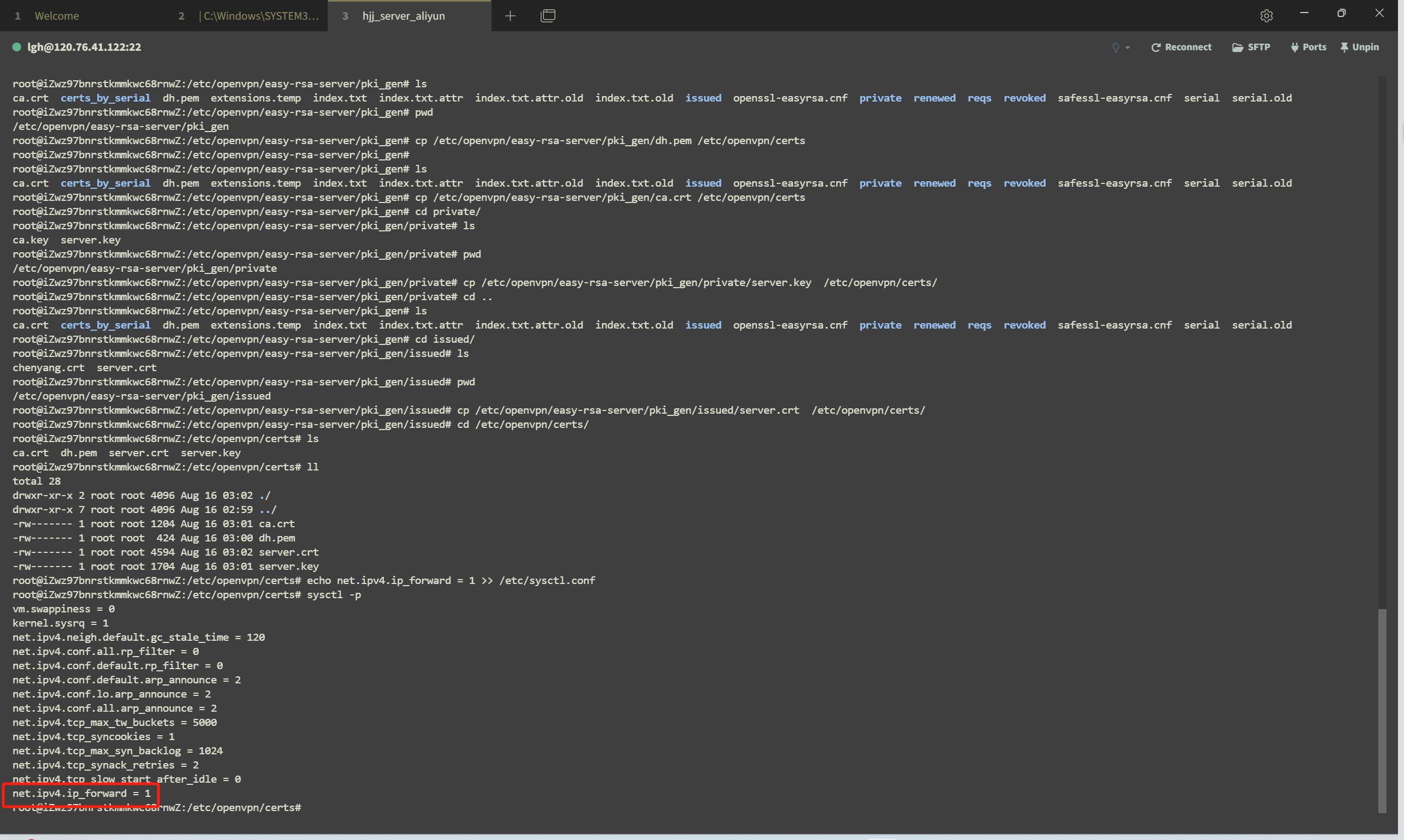Restore down the terminal window
This screenshot has height=840, width=1404.
pos(1341,13)
